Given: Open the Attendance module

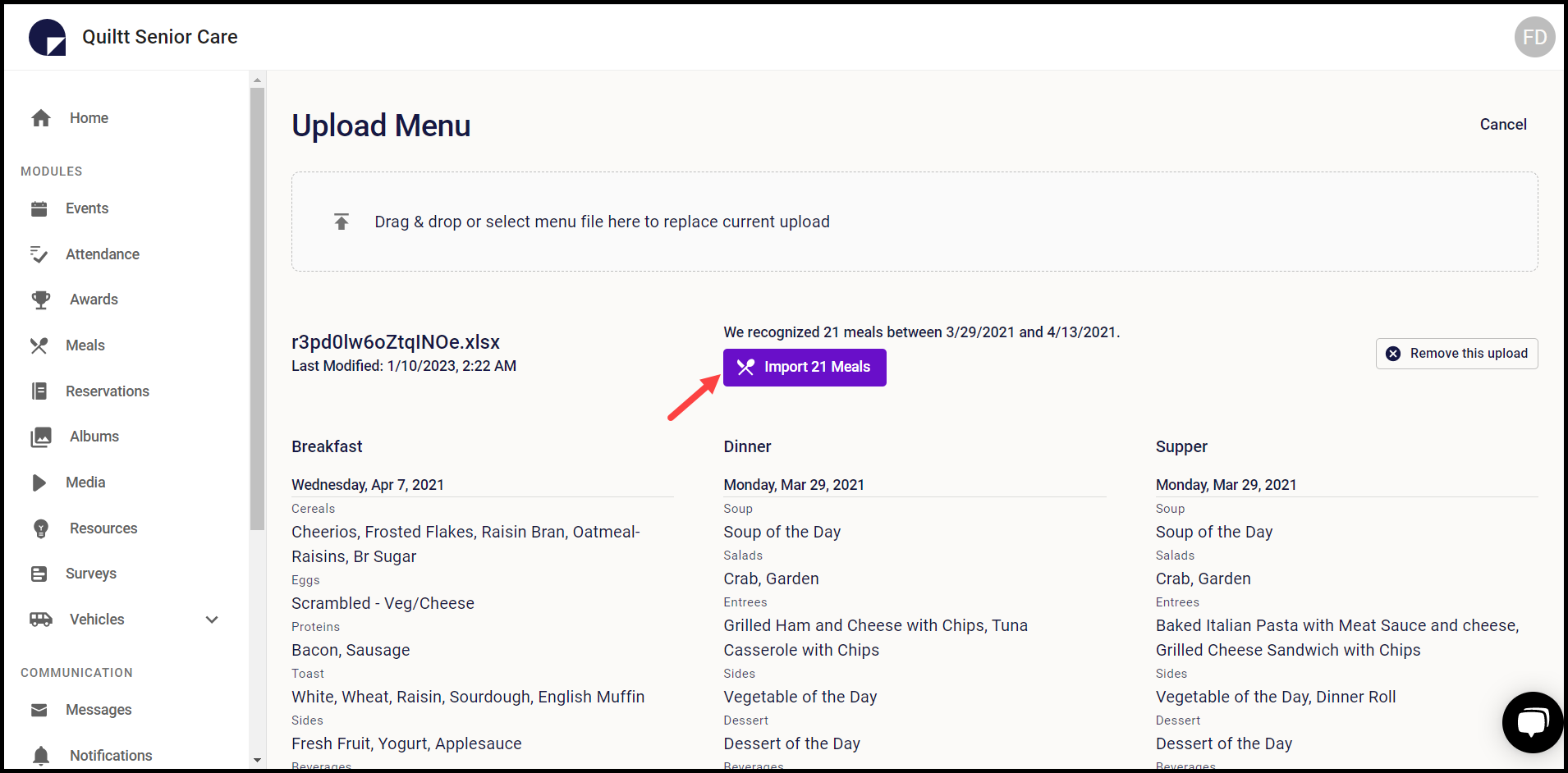Looking at the screenshot, I should point(103,254).
